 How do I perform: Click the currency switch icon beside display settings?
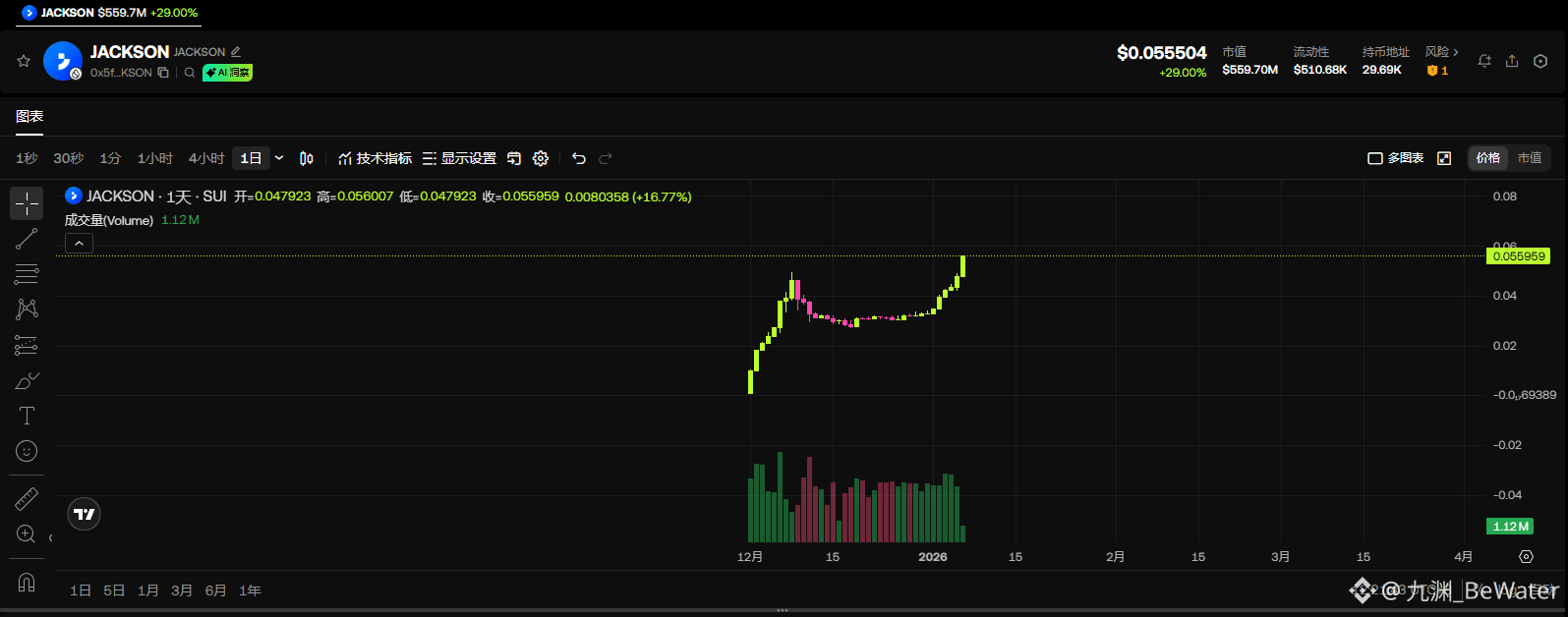(x=514, y=158)
